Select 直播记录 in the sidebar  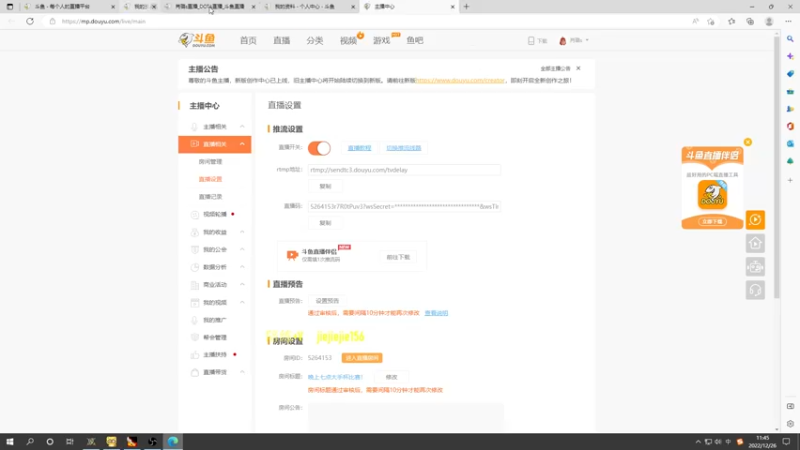point(210,196)
